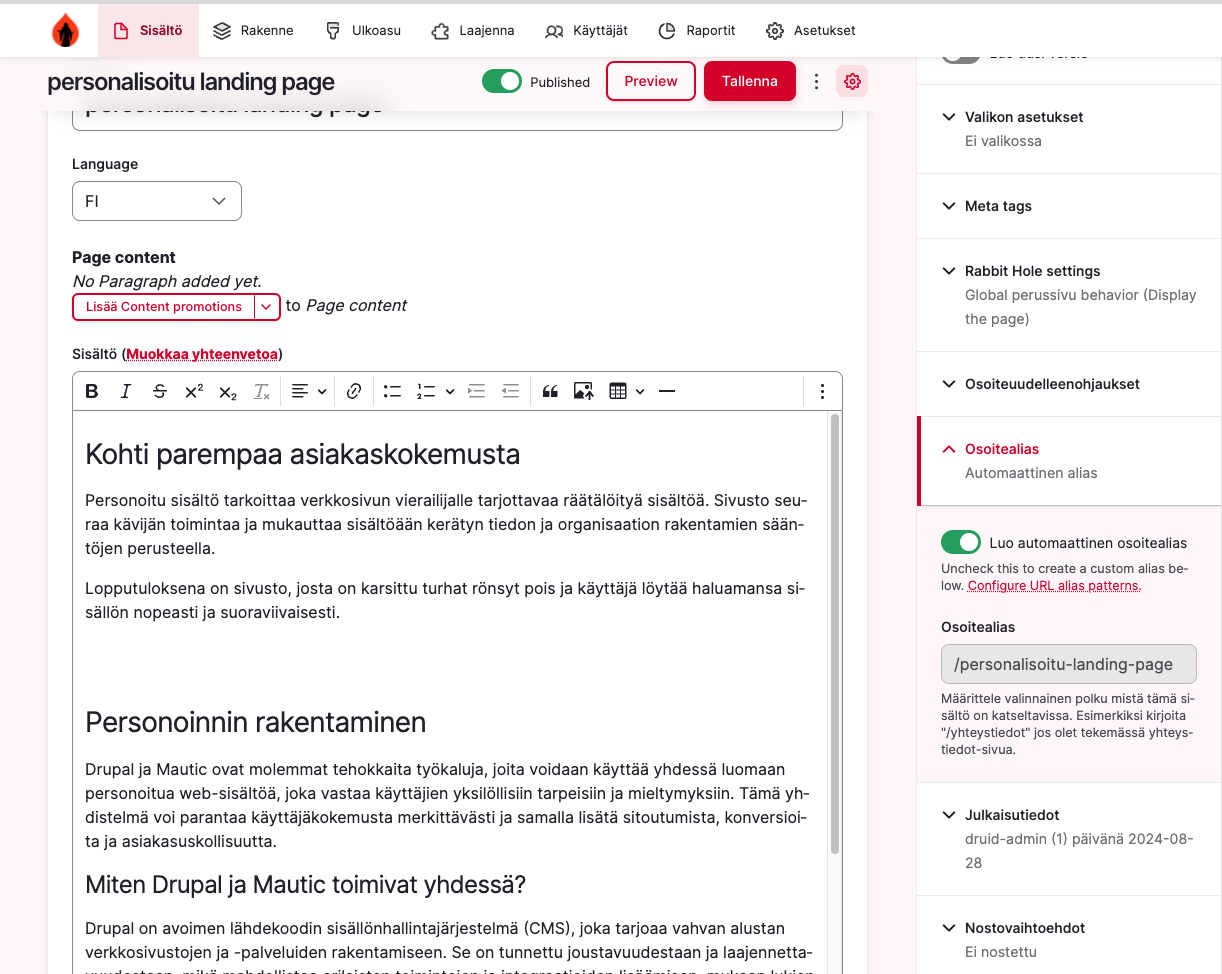This screenshot has width=1222, height=974.
Task: Apply italic formatting
Action: pyautogui.click(x=126, y=391)
